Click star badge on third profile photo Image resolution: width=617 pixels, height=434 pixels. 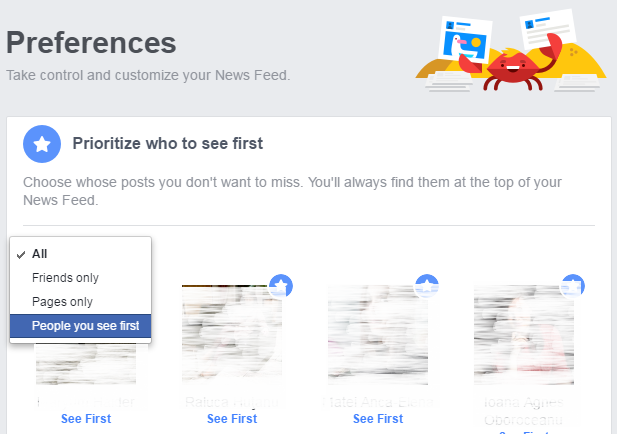pyautogui.click(x=427, y=286)
